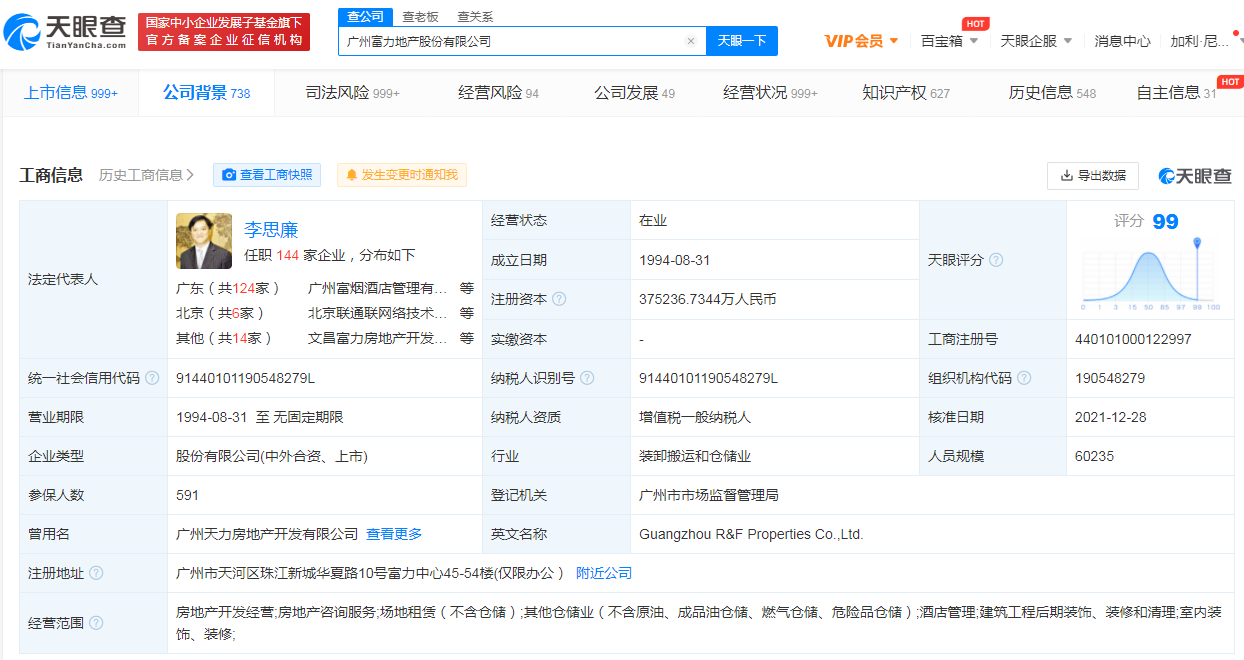This screenshot has width=1244, height=660.
Task: Open 消息中心 message center
Action: coord(1122,41)
